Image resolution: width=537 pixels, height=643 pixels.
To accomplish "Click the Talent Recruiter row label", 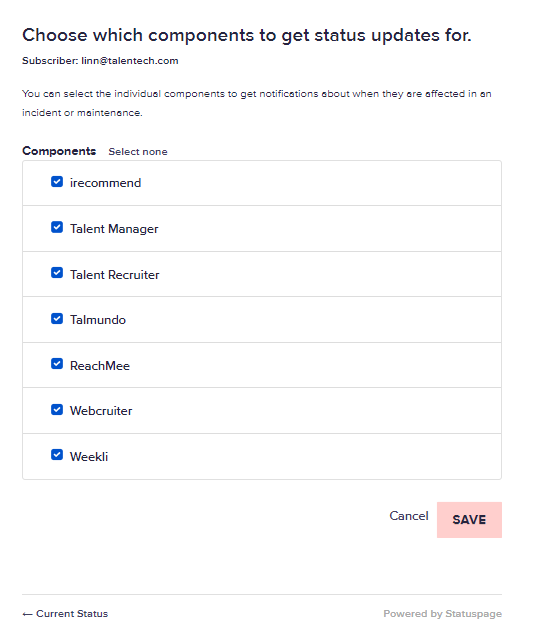I will tap(114, 275).
